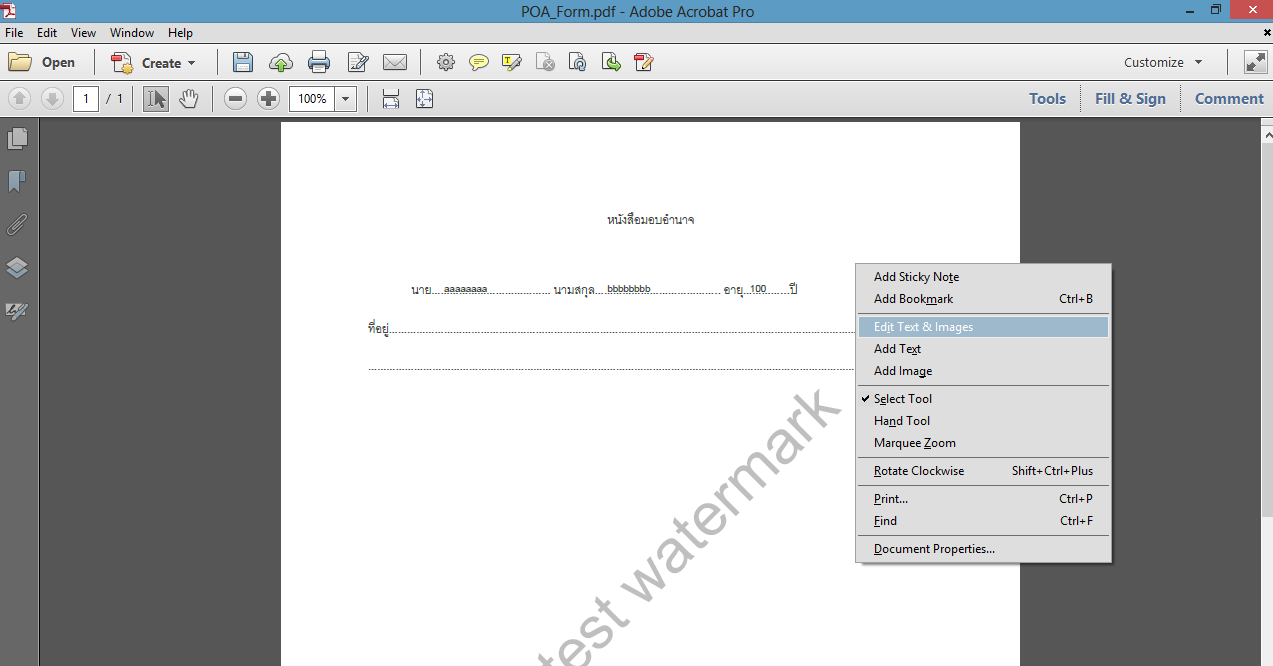Open the Customize dropdown

pos(1162,62)
